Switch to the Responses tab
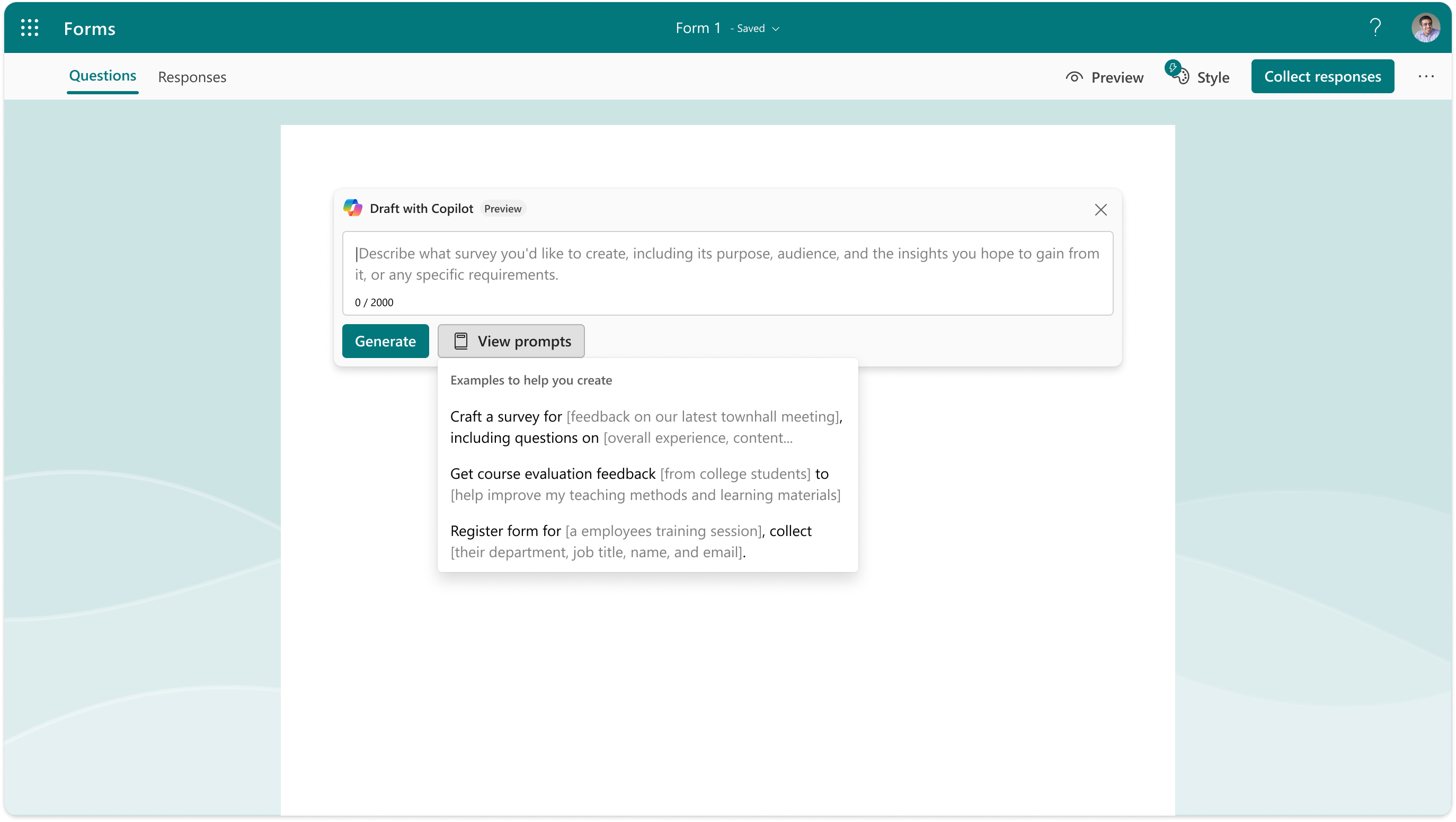This screenshot has height=822, width=1456. [x=193, y=76]
